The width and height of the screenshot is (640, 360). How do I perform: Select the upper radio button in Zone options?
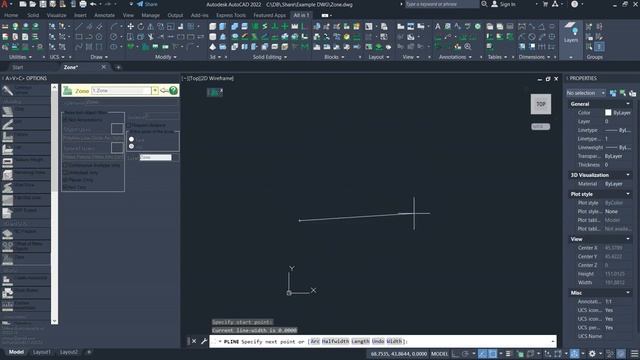pos(131,139)
